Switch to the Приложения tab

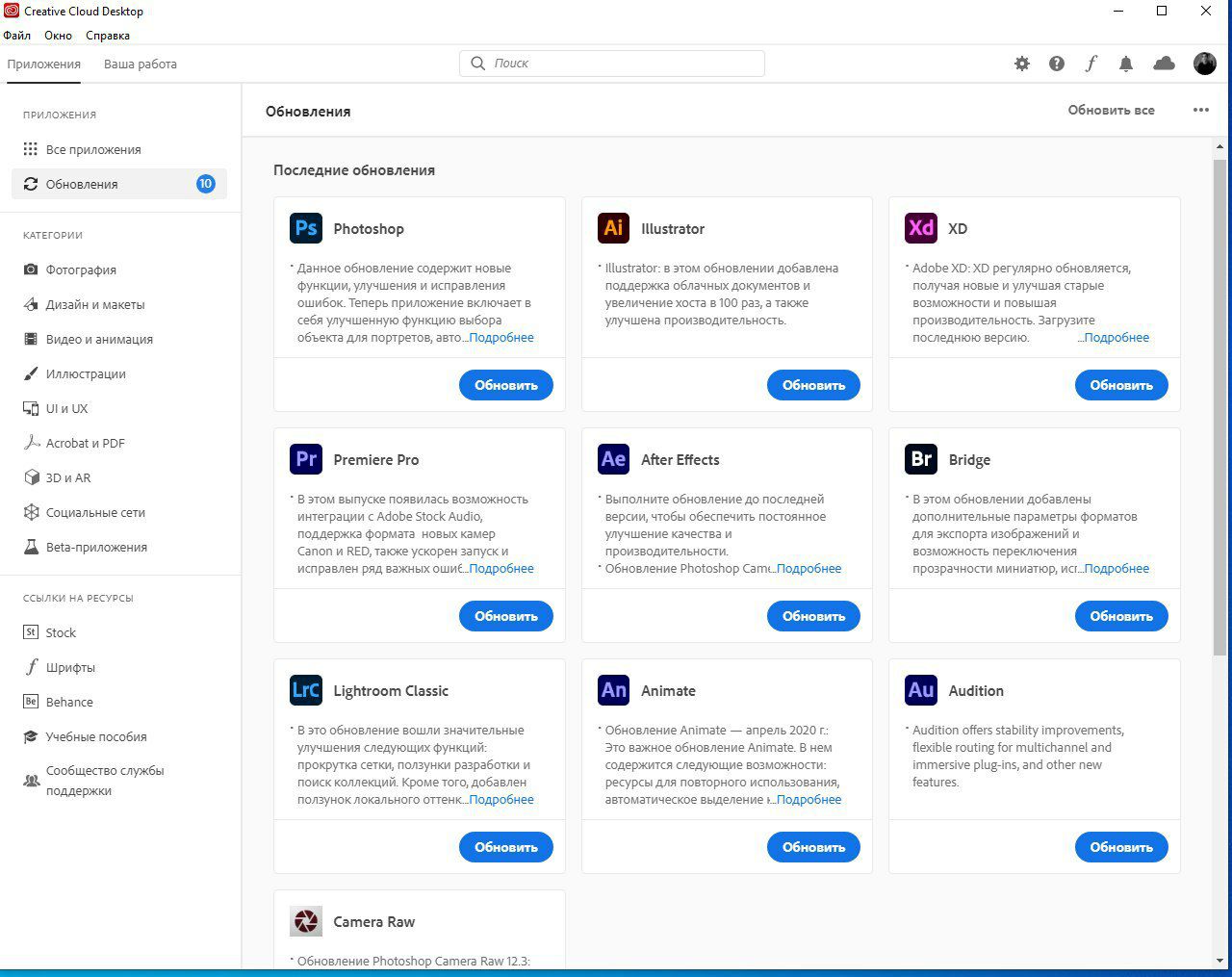43,64
